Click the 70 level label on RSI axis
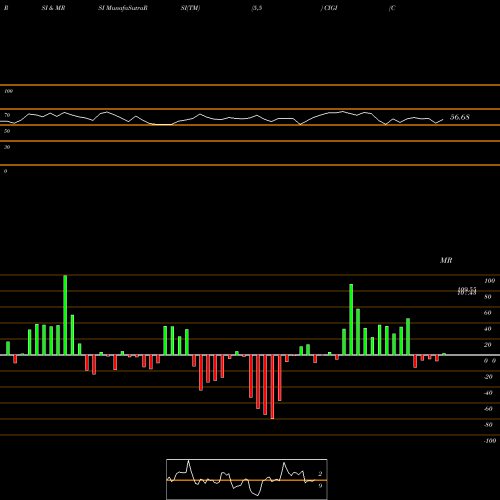The image size is (500, 500). point(7,115)
